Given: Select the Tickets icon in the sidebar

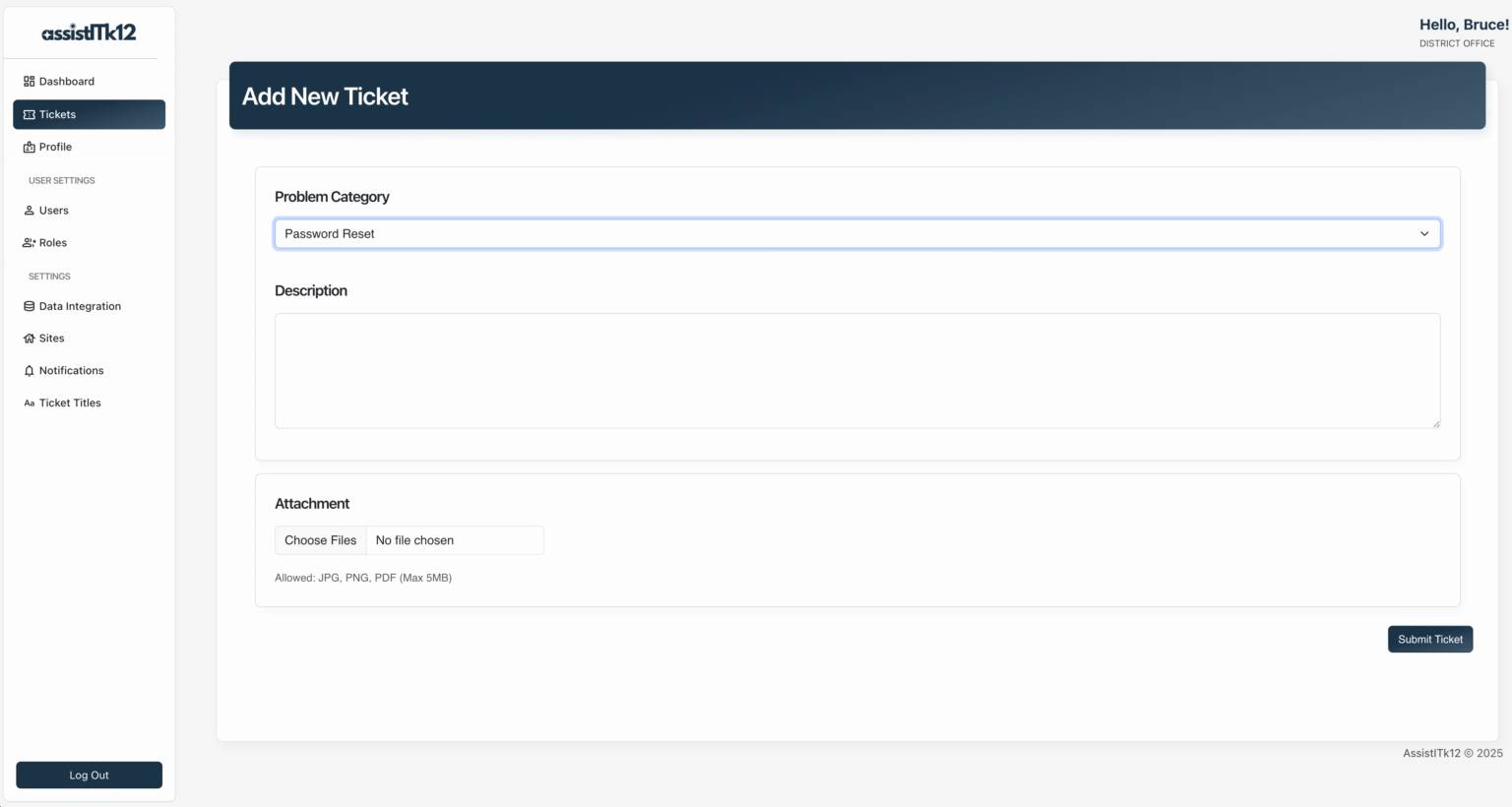Looking at the screenshot, I should click(29, 114).
